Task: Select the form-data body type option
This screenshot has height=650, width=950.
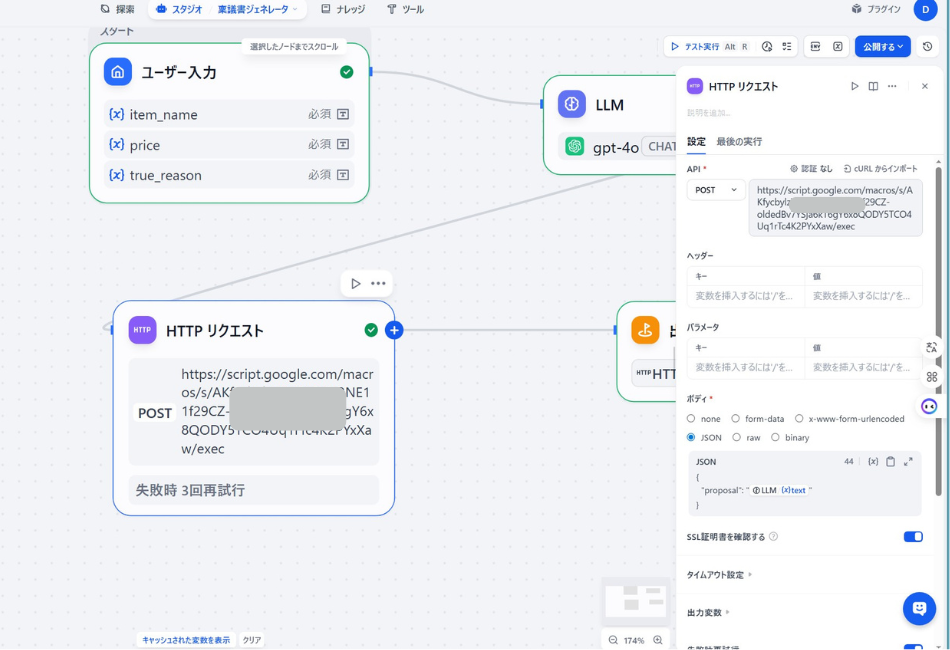Action: [737, 419]
